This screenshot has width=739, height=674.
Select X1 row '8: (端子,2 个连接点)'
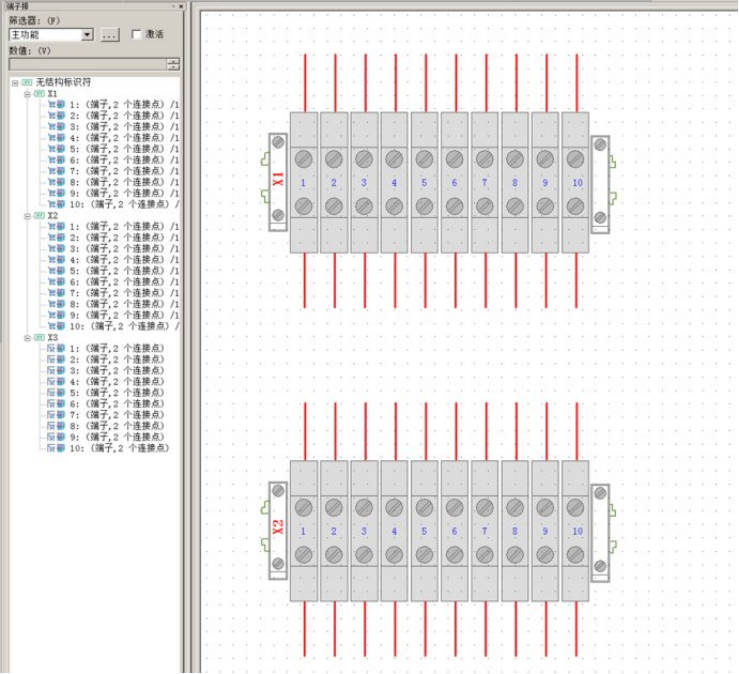[124, 182]
